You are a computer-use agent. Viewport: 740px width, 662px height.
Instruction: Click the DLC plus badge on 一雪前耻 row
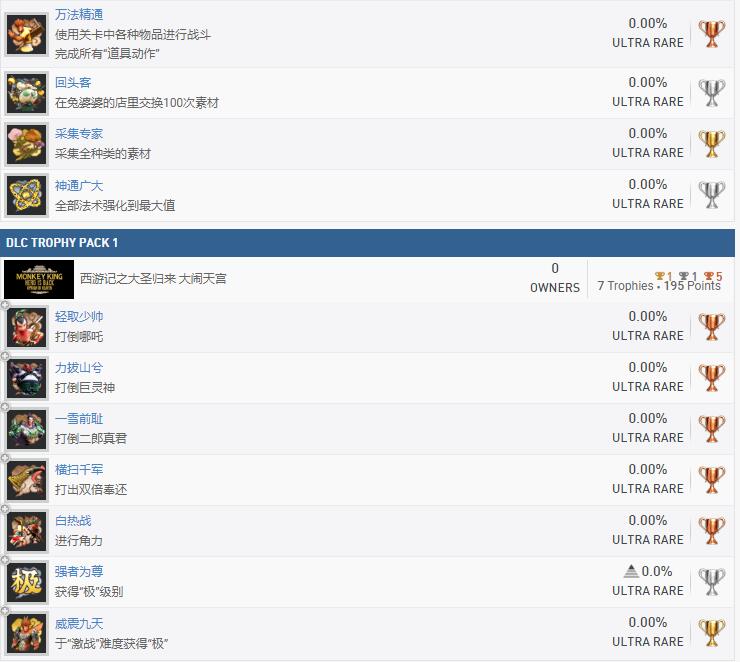click(x=5, y=408)
